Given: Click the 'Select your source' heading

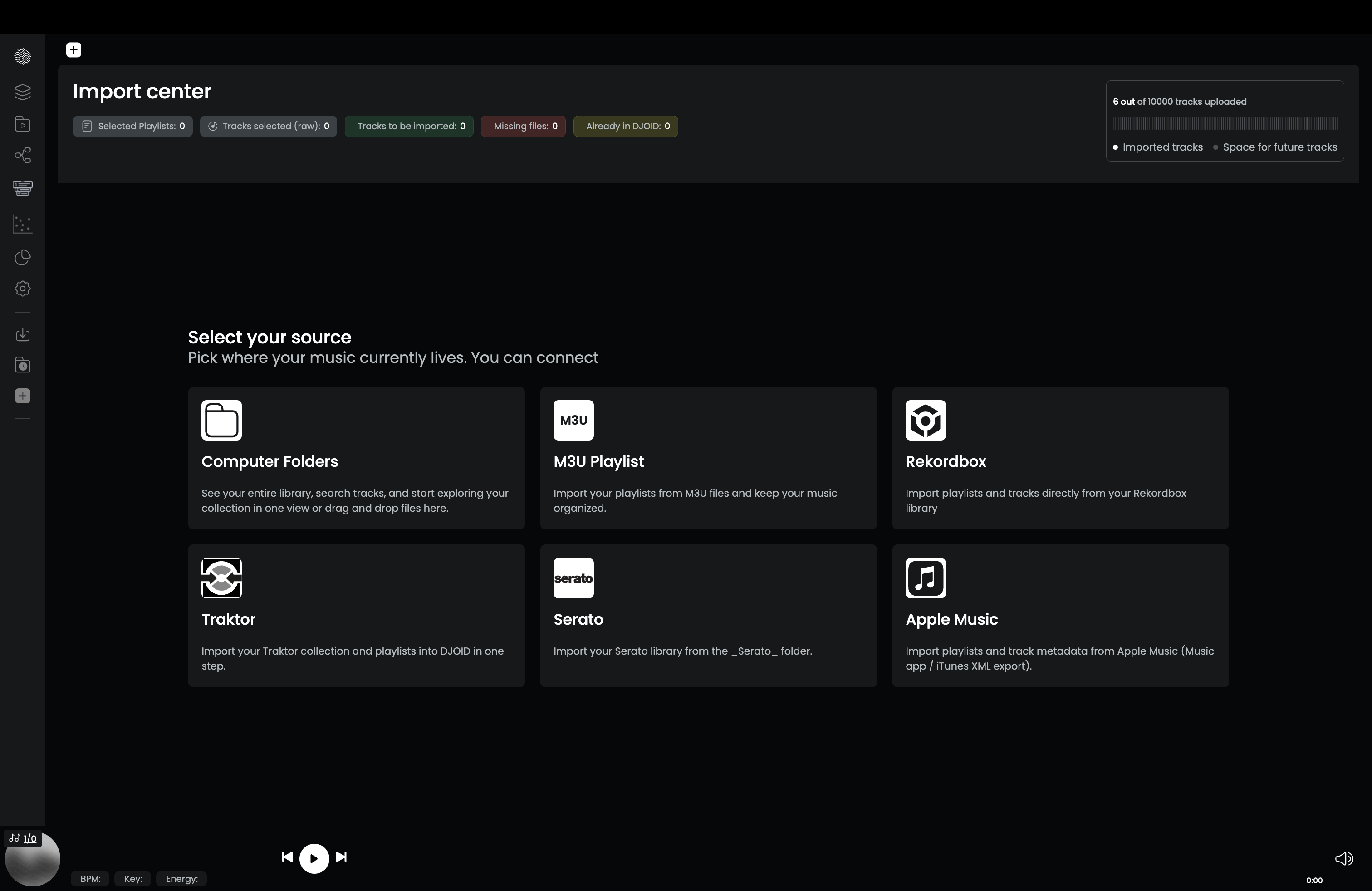Looking at the screenshot, I should click(270, 337).
